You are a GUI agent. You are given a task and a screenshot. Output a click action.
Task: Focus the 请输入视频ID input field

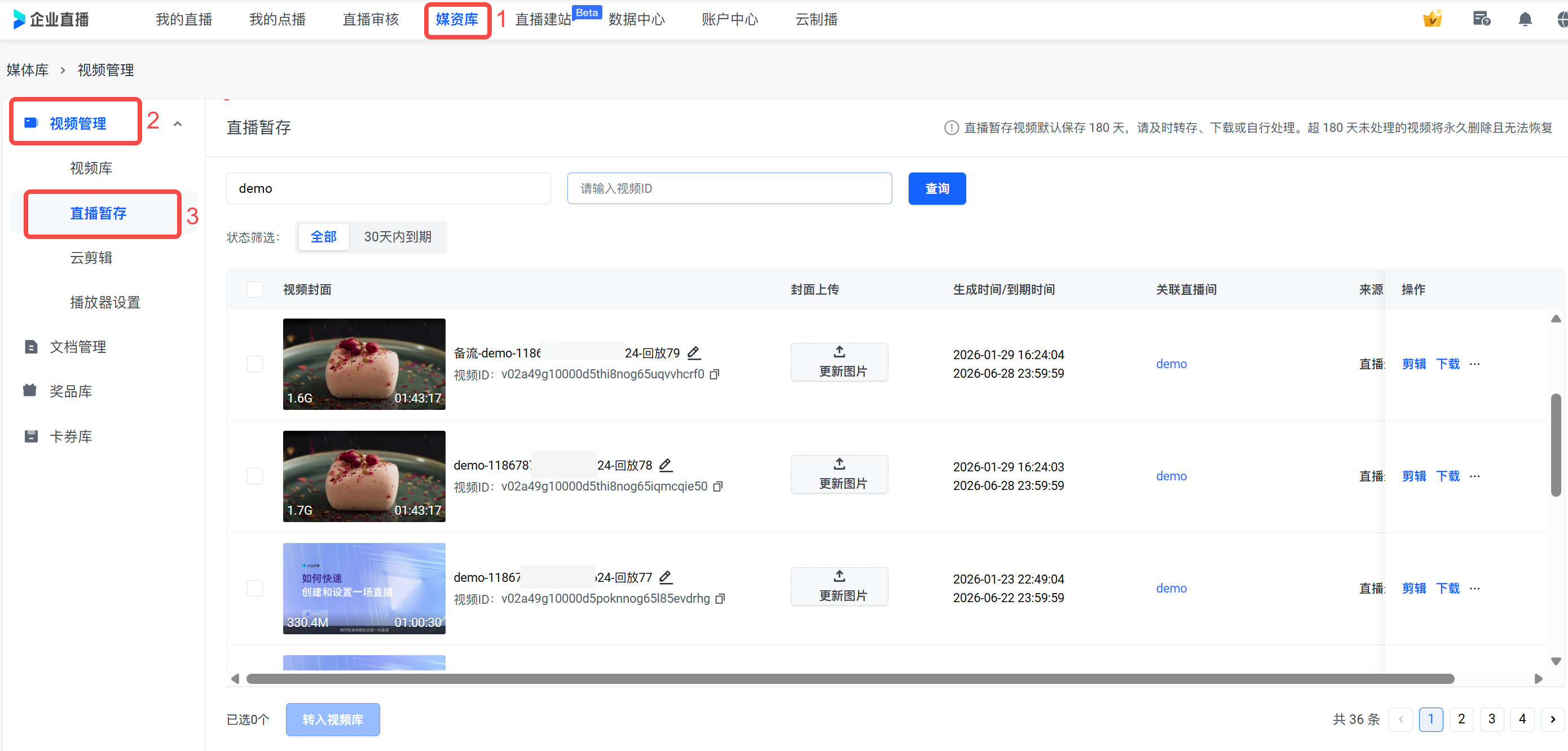[x=729, y=189]
